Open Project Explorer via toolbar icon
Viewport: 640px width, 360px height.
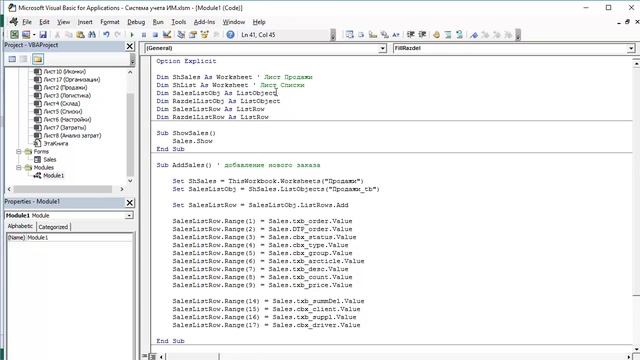coord(181,35)
